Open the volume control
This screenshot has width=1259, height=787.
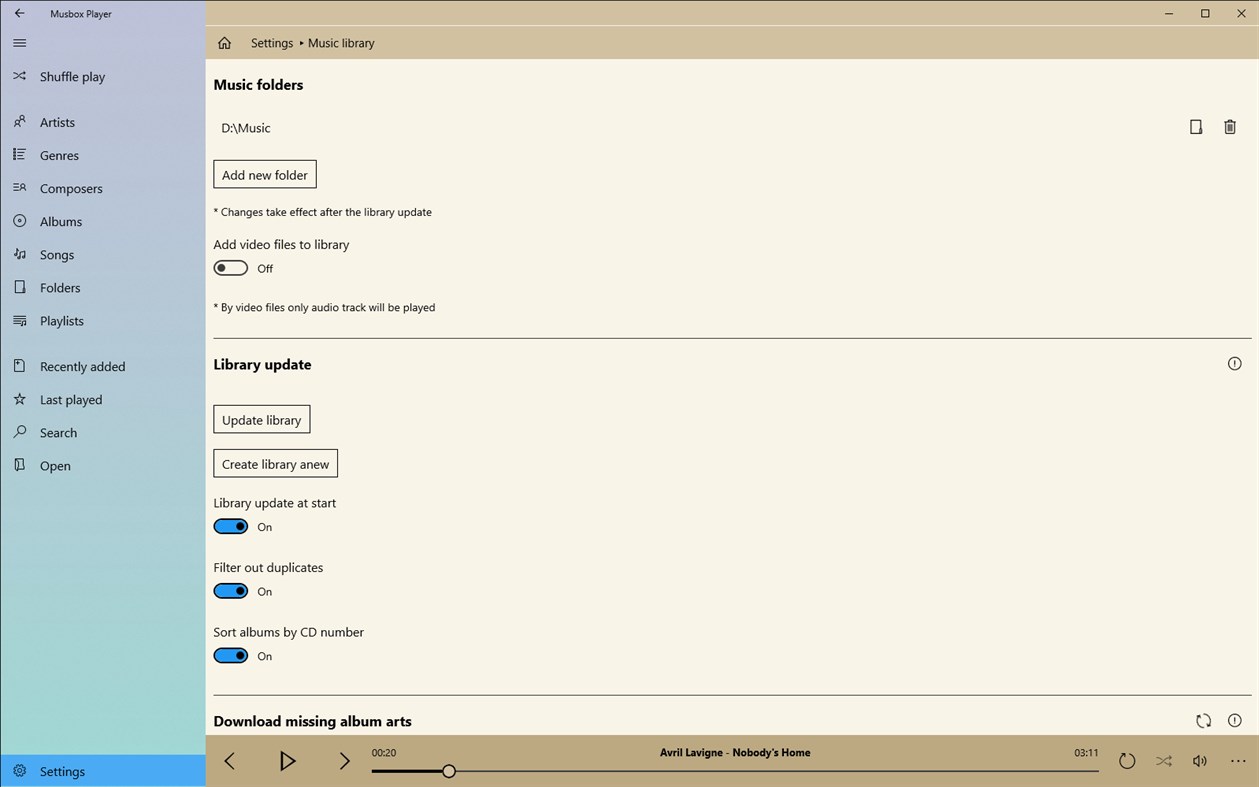coord(1199,761)
